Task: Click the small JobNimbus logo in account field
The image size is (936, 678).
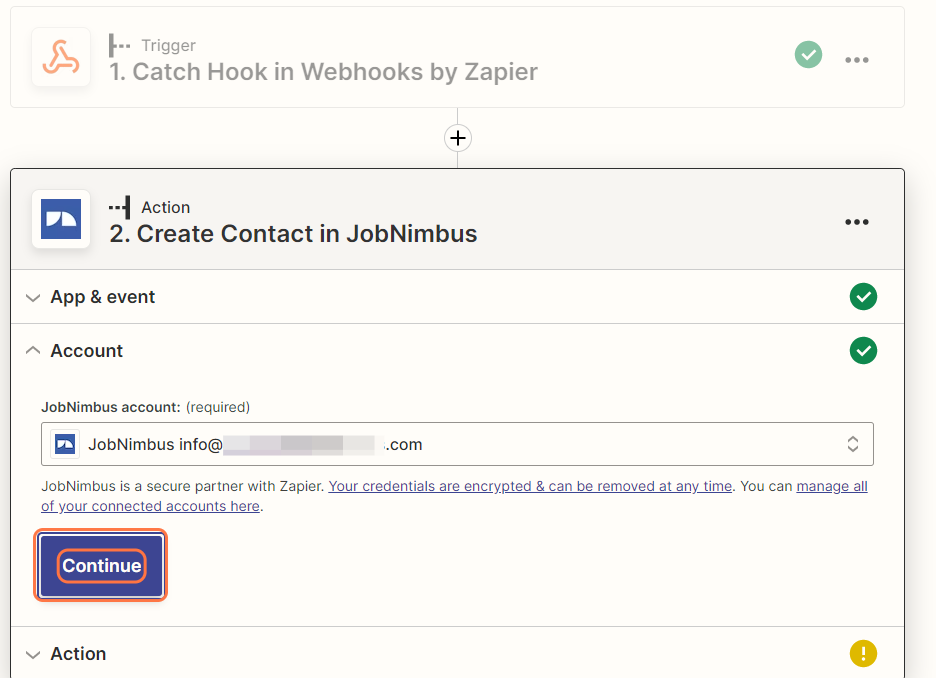Action: pos(66,444)
